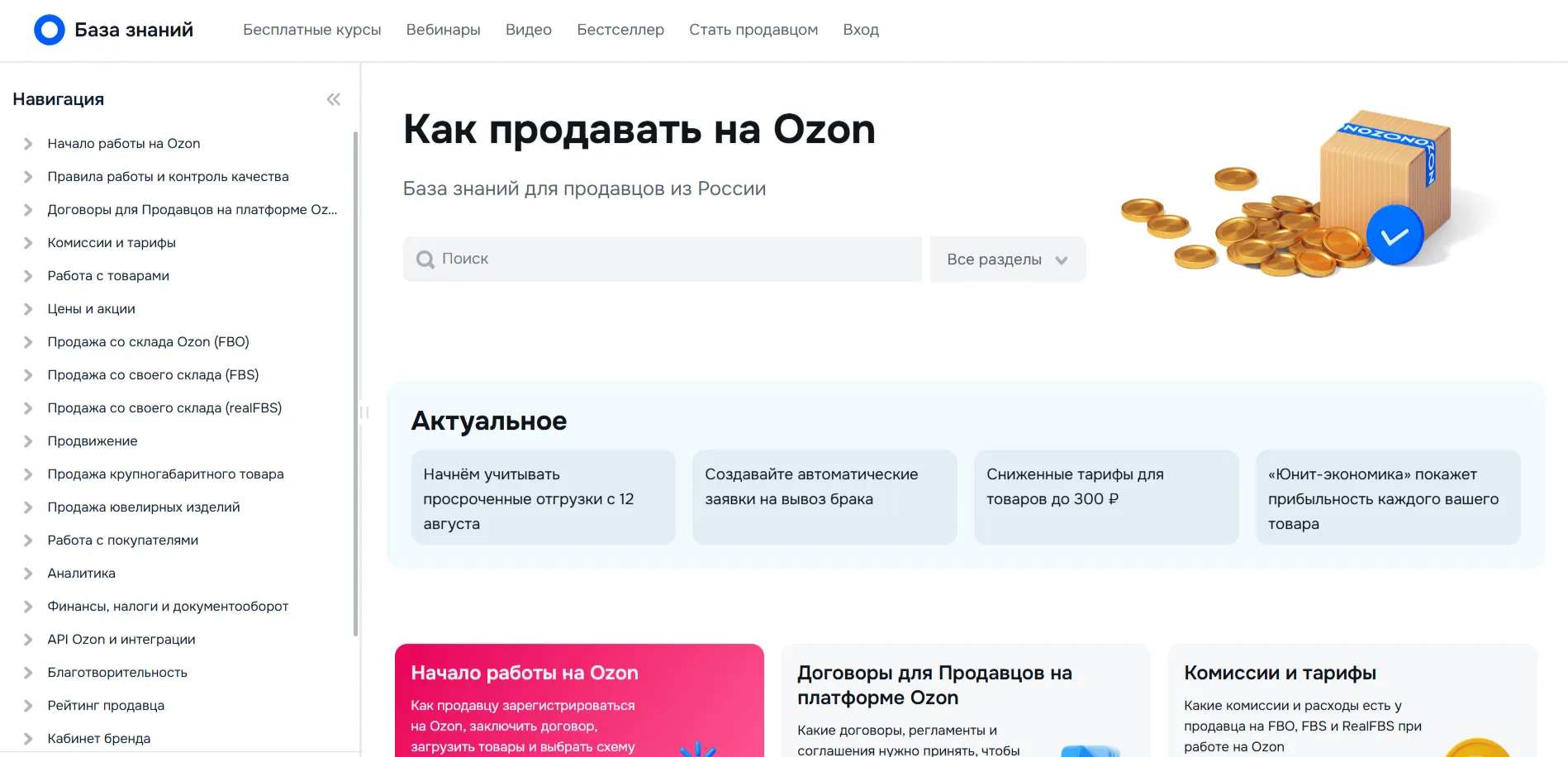Expand 'Начало работы на Ozon' tree item
Viewport: 1568px width, 757px height.
[28, 144]
